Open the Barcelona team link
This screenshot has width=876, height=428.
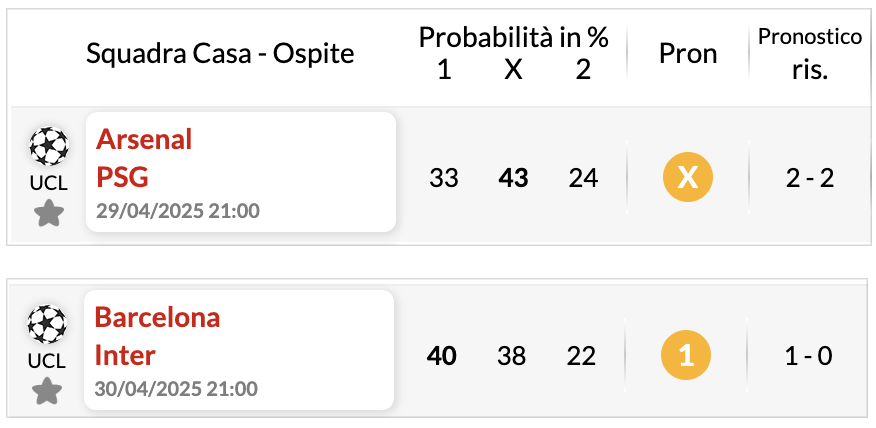coord(158,317)
